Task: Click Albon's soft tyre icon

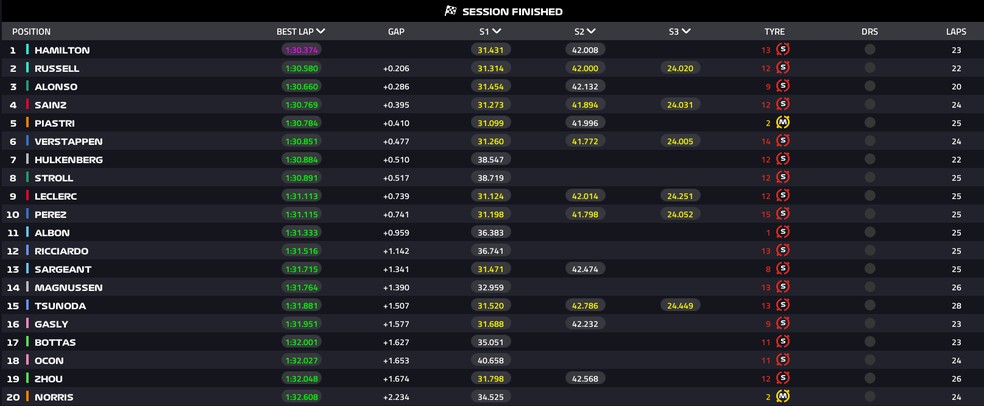Action: [x=783, y=232]
